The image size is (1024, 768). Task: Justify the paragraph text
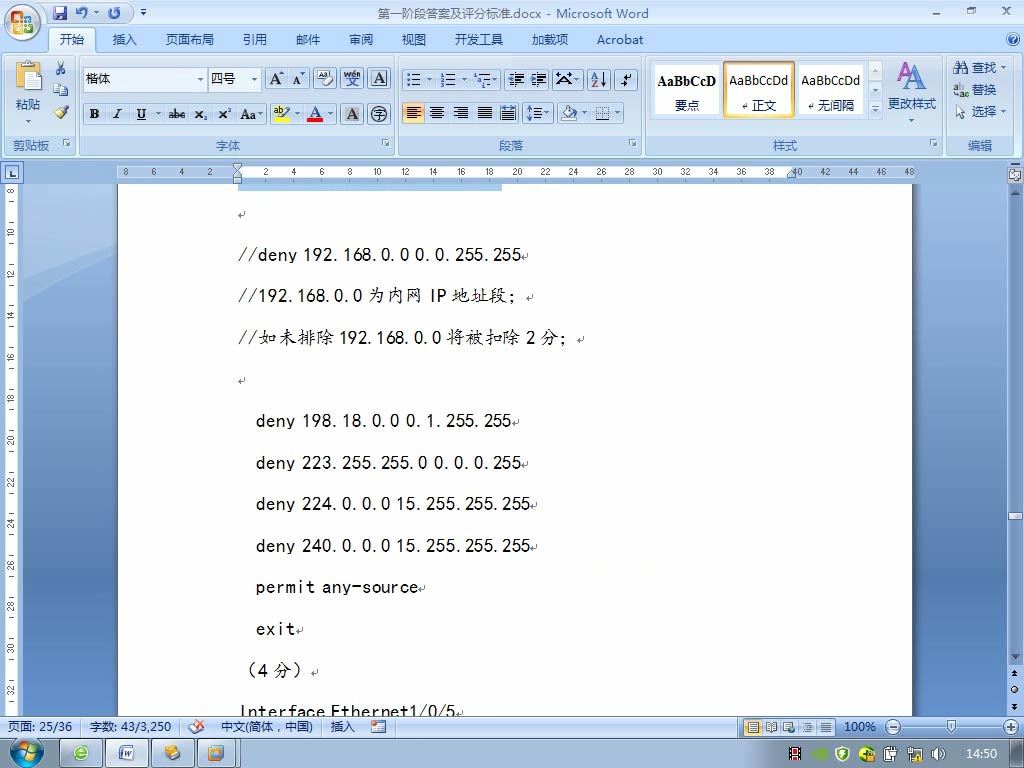(x=485, y=112)
